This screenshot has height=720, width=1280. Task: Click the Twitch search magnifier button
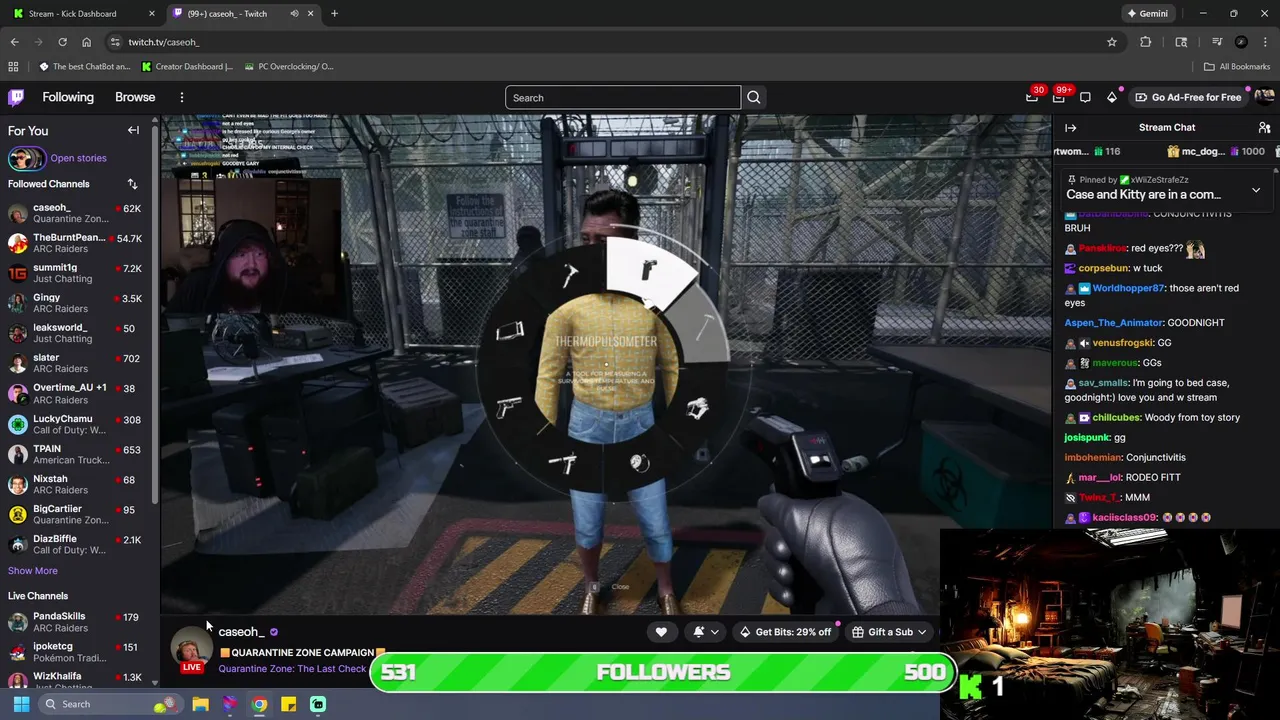coord(754,97)
